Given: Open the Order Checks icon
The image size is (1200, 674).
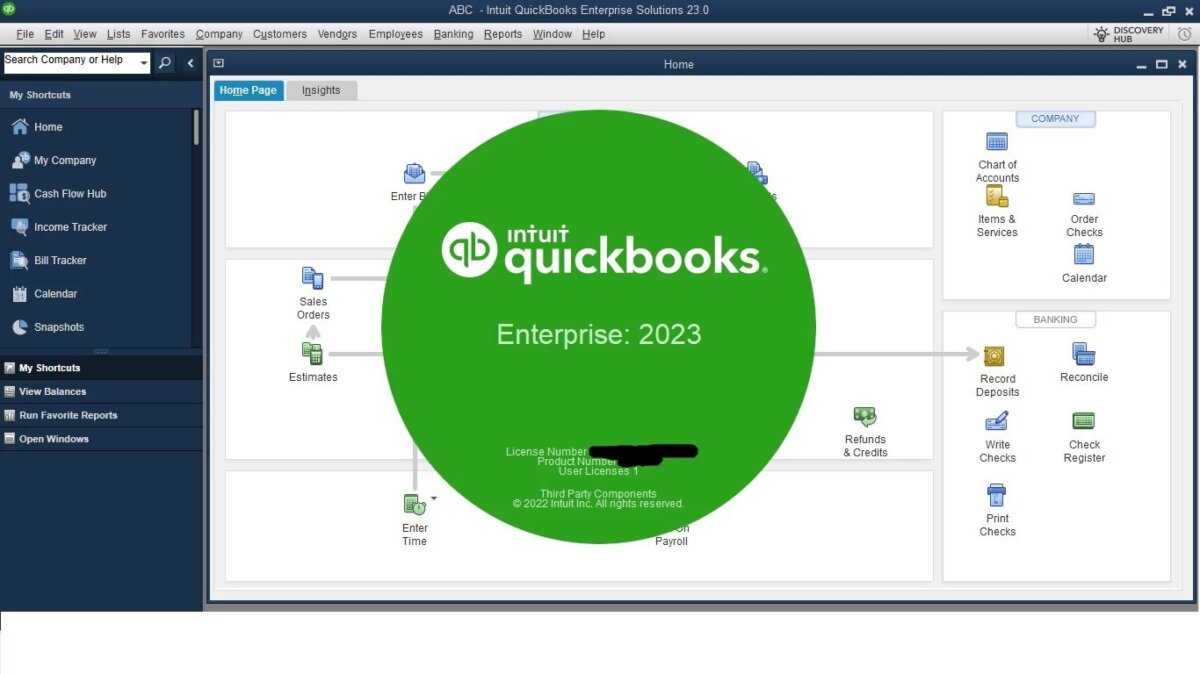Looking at the screenshot, I should point(1084,199).
